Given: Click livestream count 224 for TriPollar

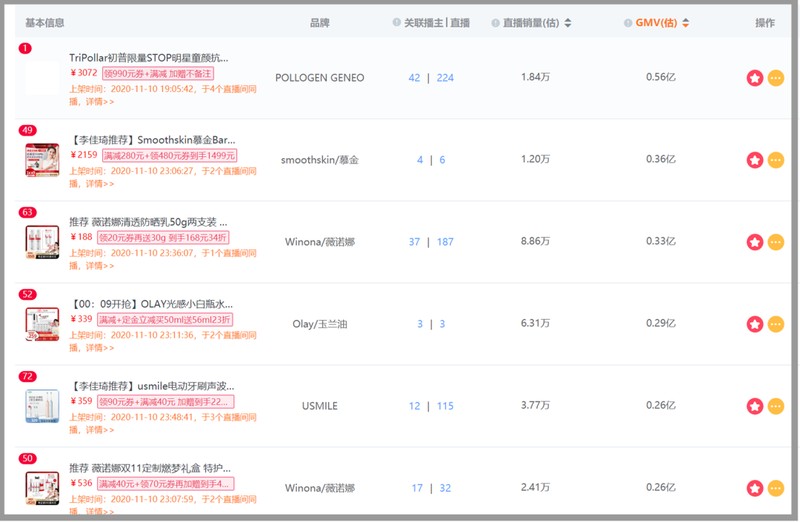Looking at the screenshot, I should coord(445,78).
